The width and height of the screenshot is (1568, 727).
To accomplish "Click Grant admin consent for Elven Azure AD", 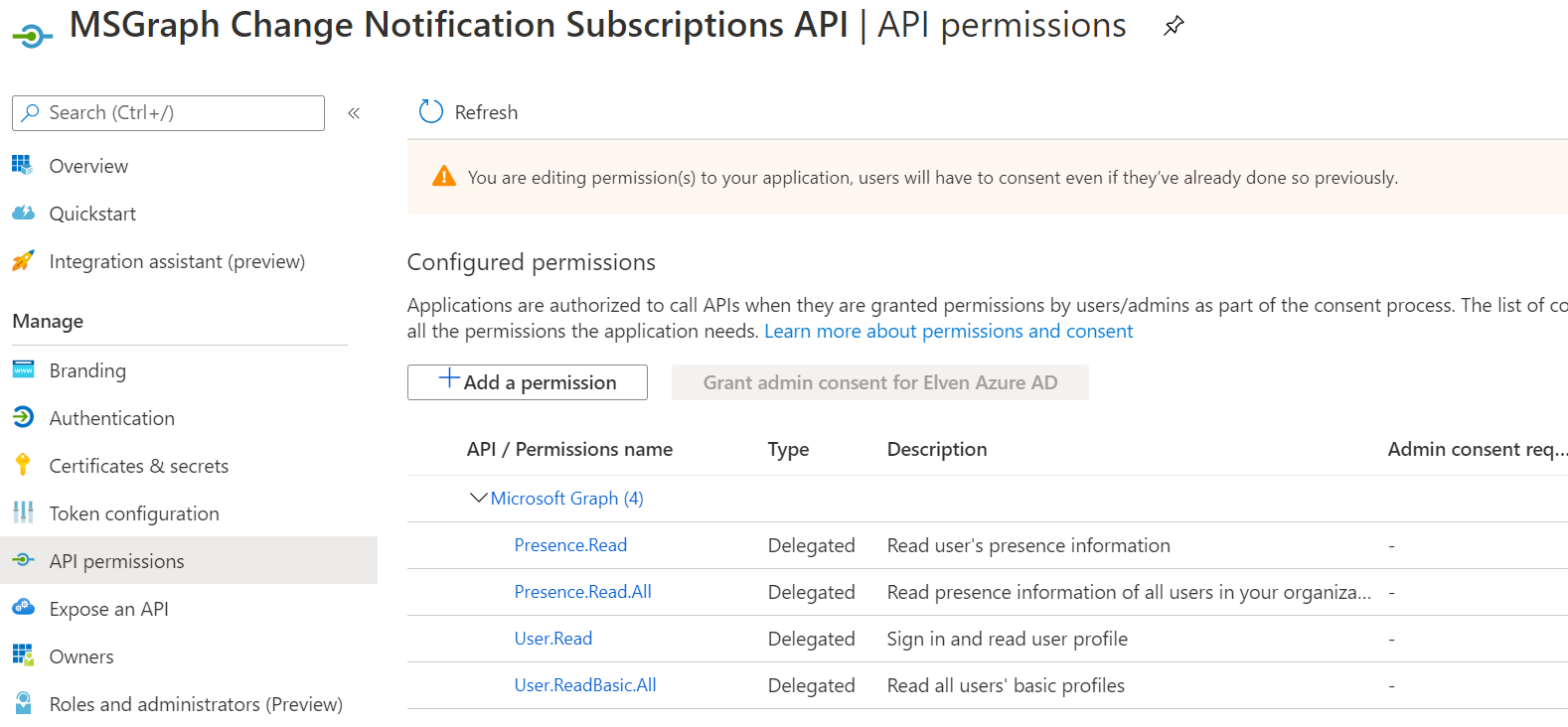I will 880,382.
